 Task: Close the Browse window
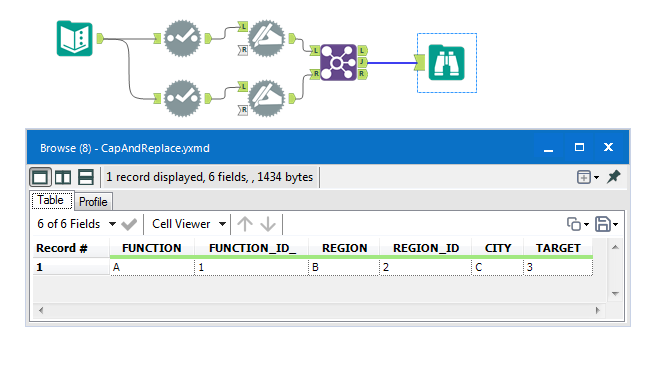coord(608,147)
